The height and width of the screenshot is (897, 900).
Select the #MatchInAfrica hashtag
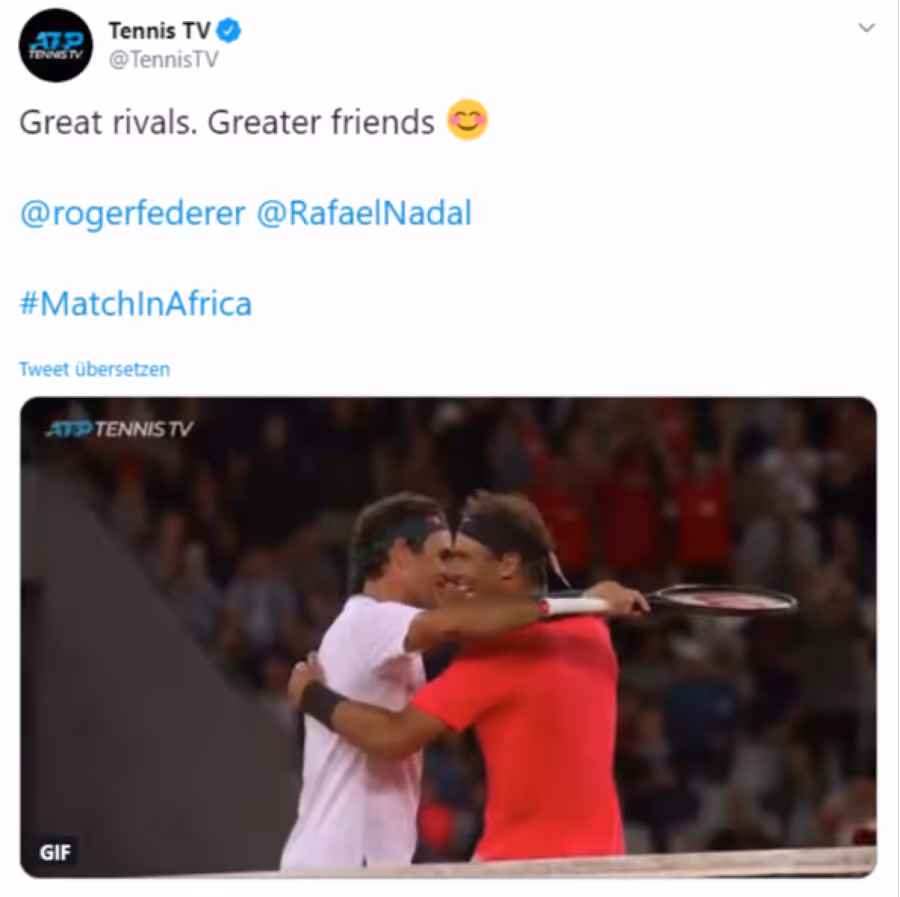(135, 304)
